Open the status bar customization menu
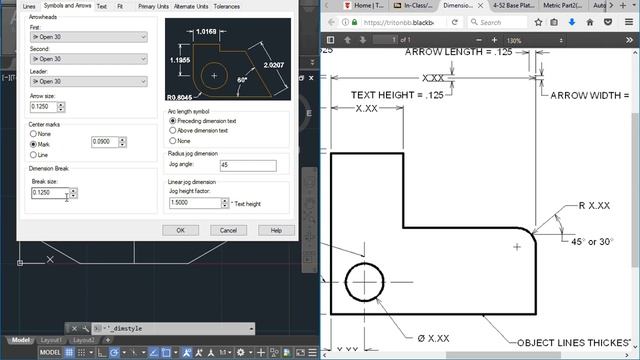 click(x=312, y=352)
